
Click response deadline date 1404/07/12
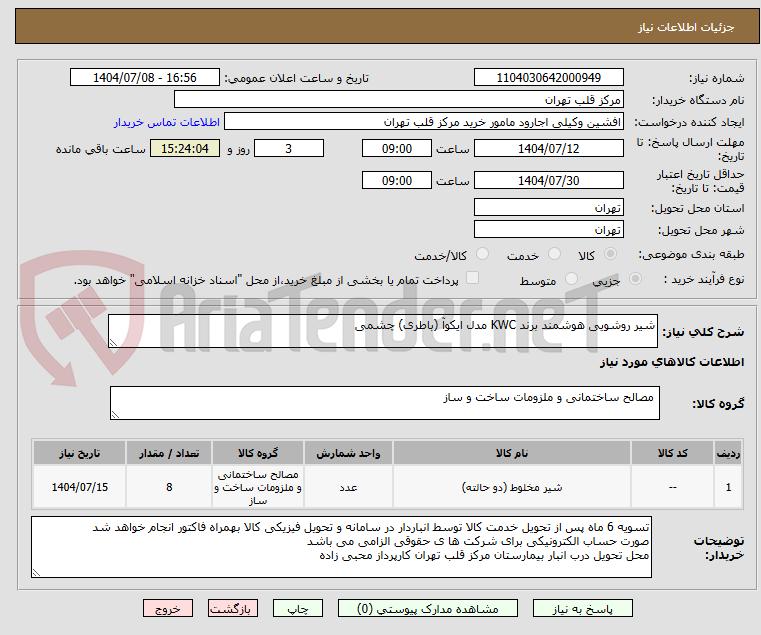coord(548,149)
